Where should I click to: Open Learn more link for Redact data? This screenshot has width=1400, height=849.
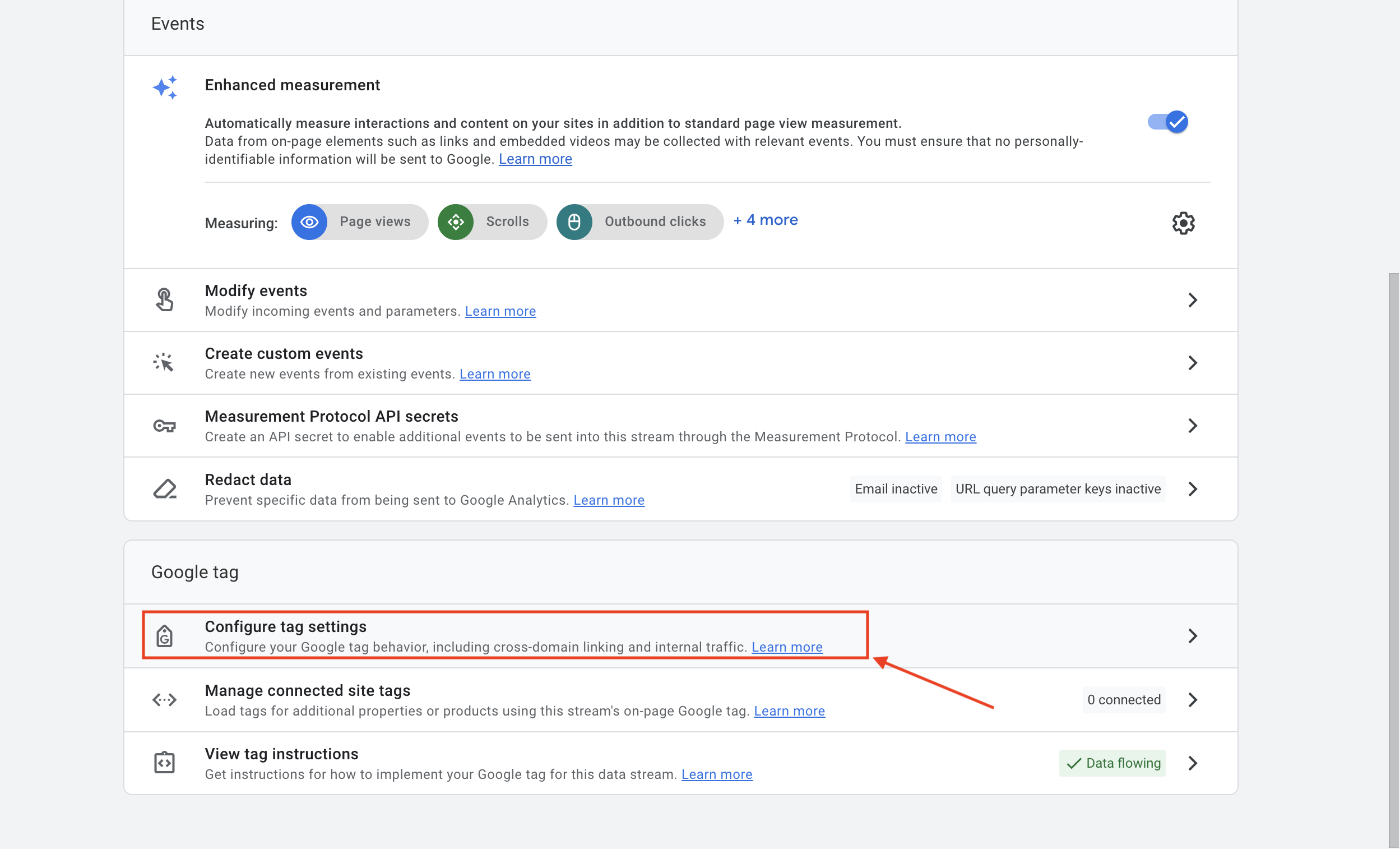(609, 500)
